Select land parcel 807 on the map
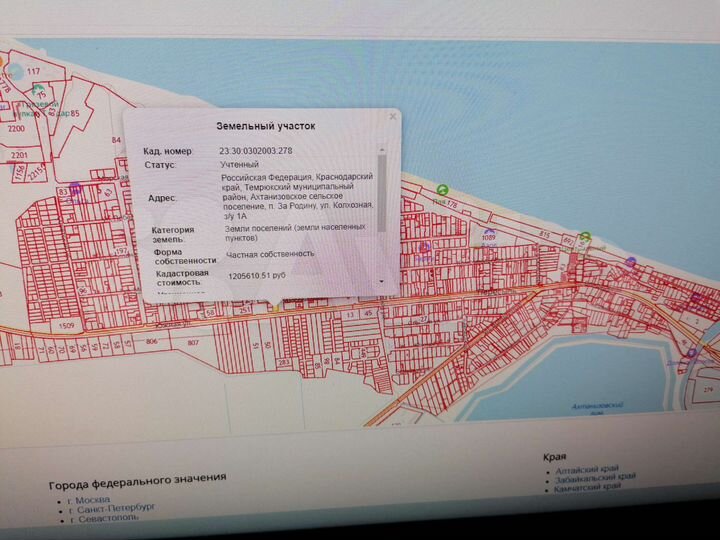Image resolution: width=720 pixels, height=540 pixels. coord(193,342)
